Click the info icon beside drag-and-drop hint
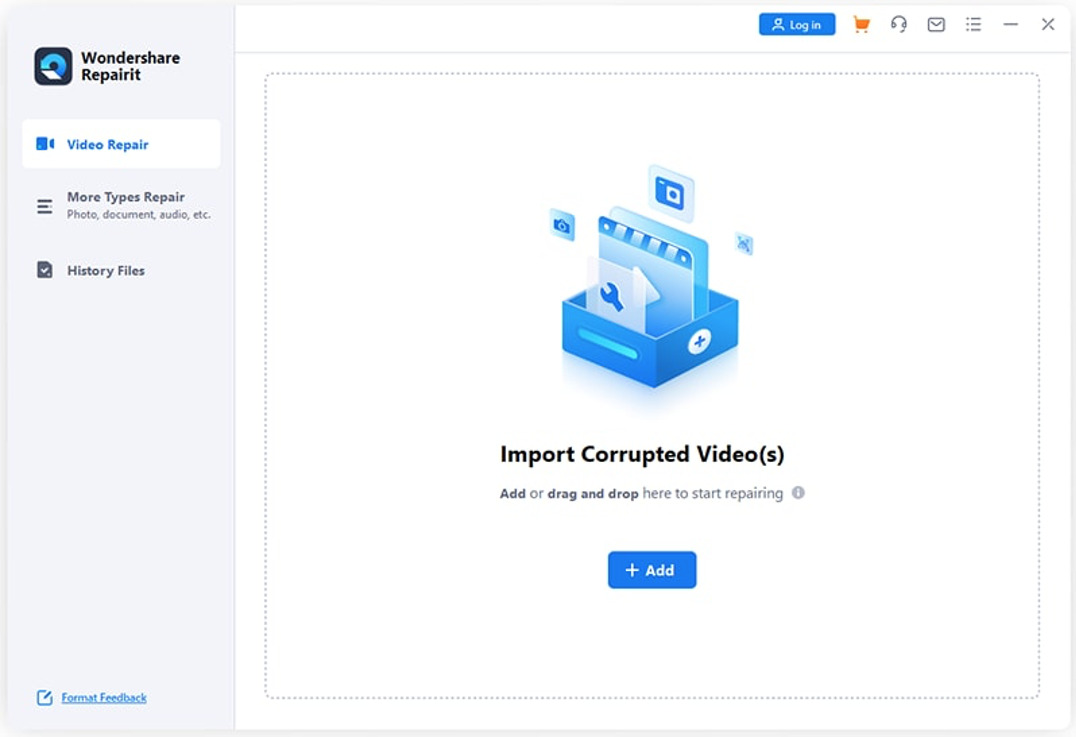The height and width of the screenshot is (737, 1076). coord(798,493)
